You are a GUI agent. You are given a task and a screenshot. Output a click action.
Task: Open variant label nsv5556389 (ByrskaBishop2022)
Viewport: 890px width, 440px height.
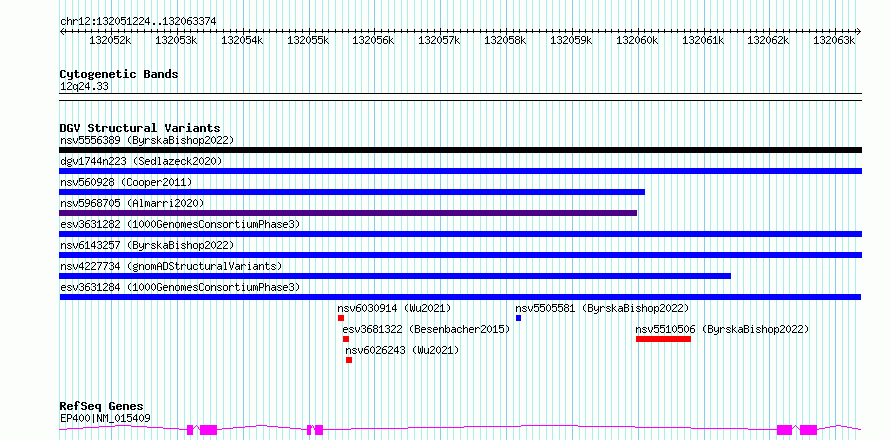click(147, 140)
